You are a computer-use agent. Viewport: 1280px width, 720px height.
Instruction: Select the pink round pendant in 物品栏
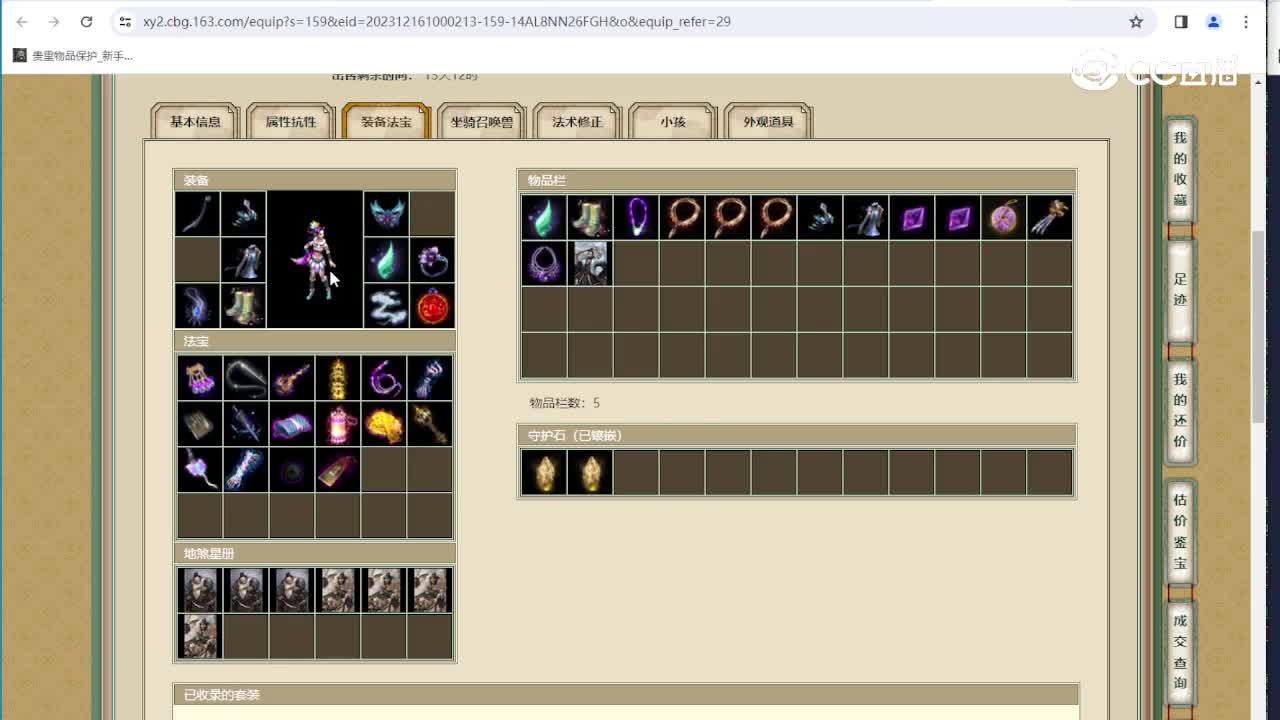pyautogui.click(x=1004, y=217)
